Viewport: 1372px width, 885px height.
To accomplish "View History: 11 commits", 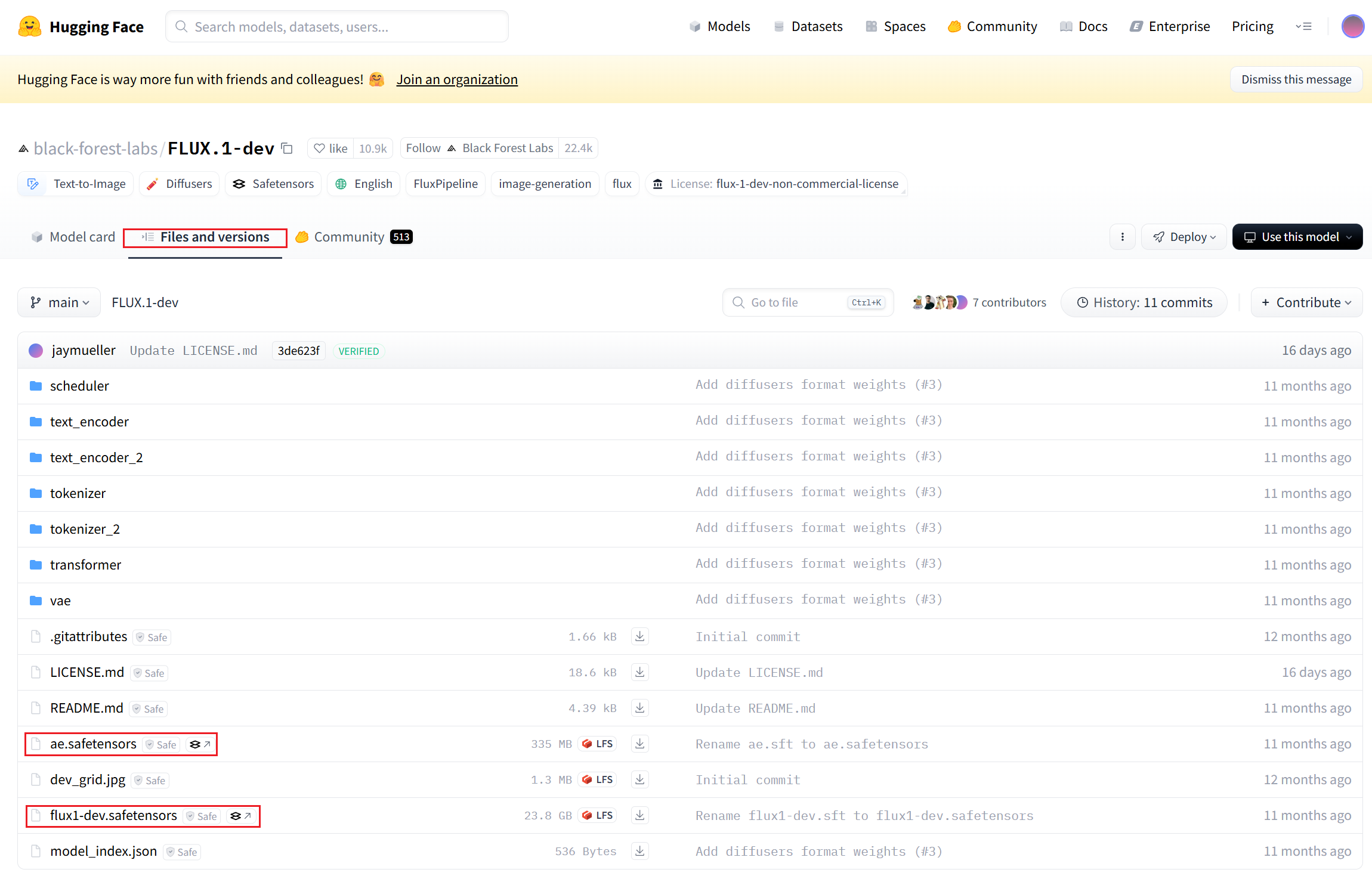I will pos(1144,302).
